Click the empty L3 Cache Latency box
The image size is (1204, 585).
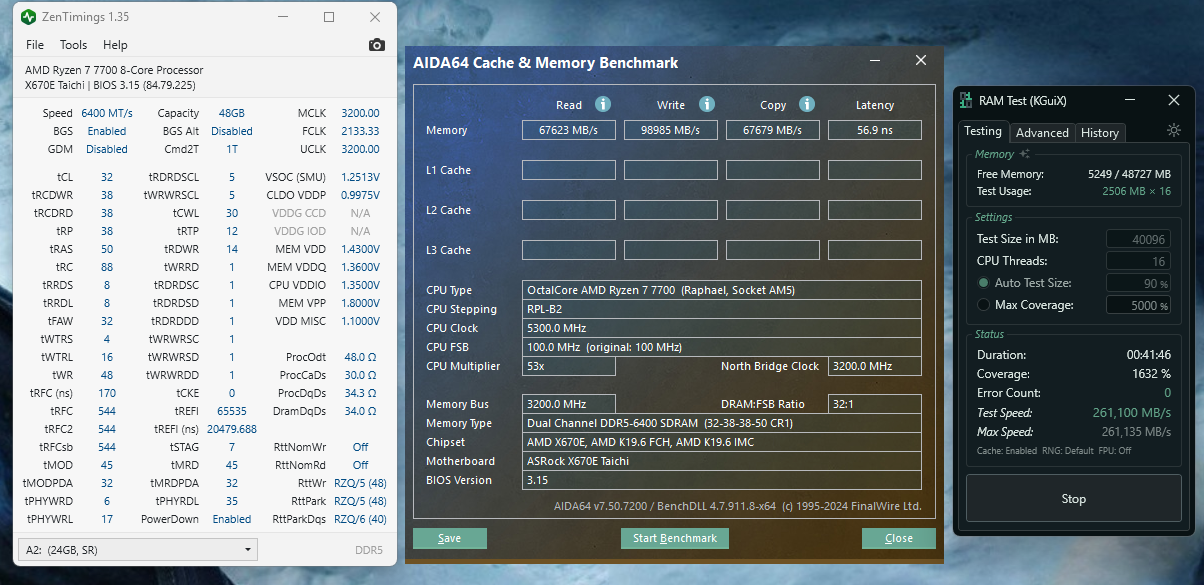(875, 250)
